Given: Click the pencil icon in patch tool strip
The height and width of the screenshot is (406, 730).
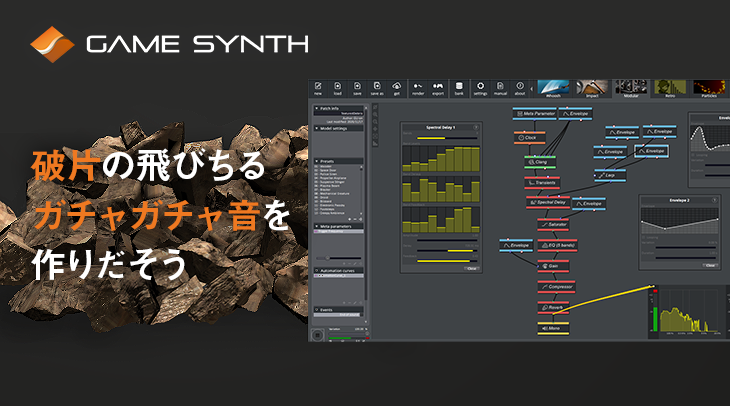Looking at the screenshot, I should tap(375, 107).
